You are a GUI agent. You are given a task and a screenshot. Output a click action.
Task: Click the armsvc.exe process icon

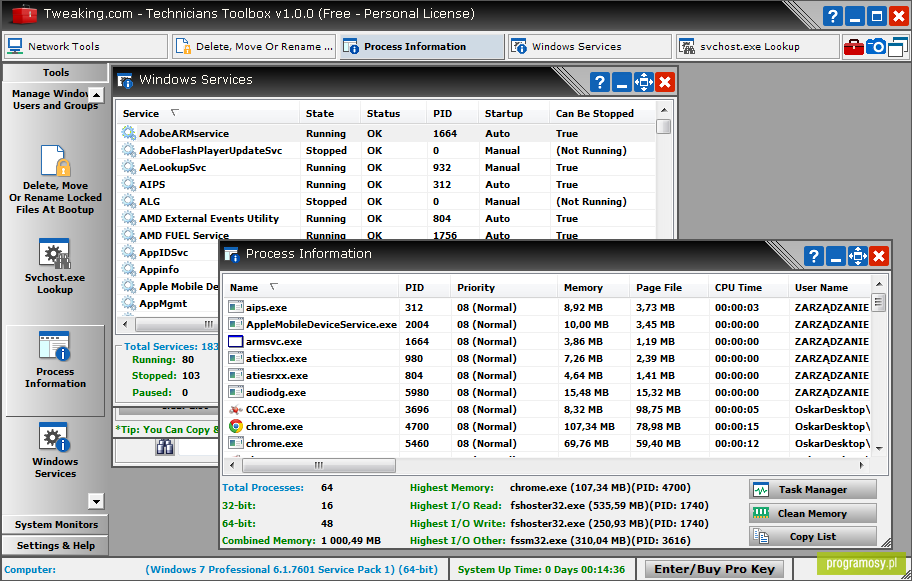236,341
